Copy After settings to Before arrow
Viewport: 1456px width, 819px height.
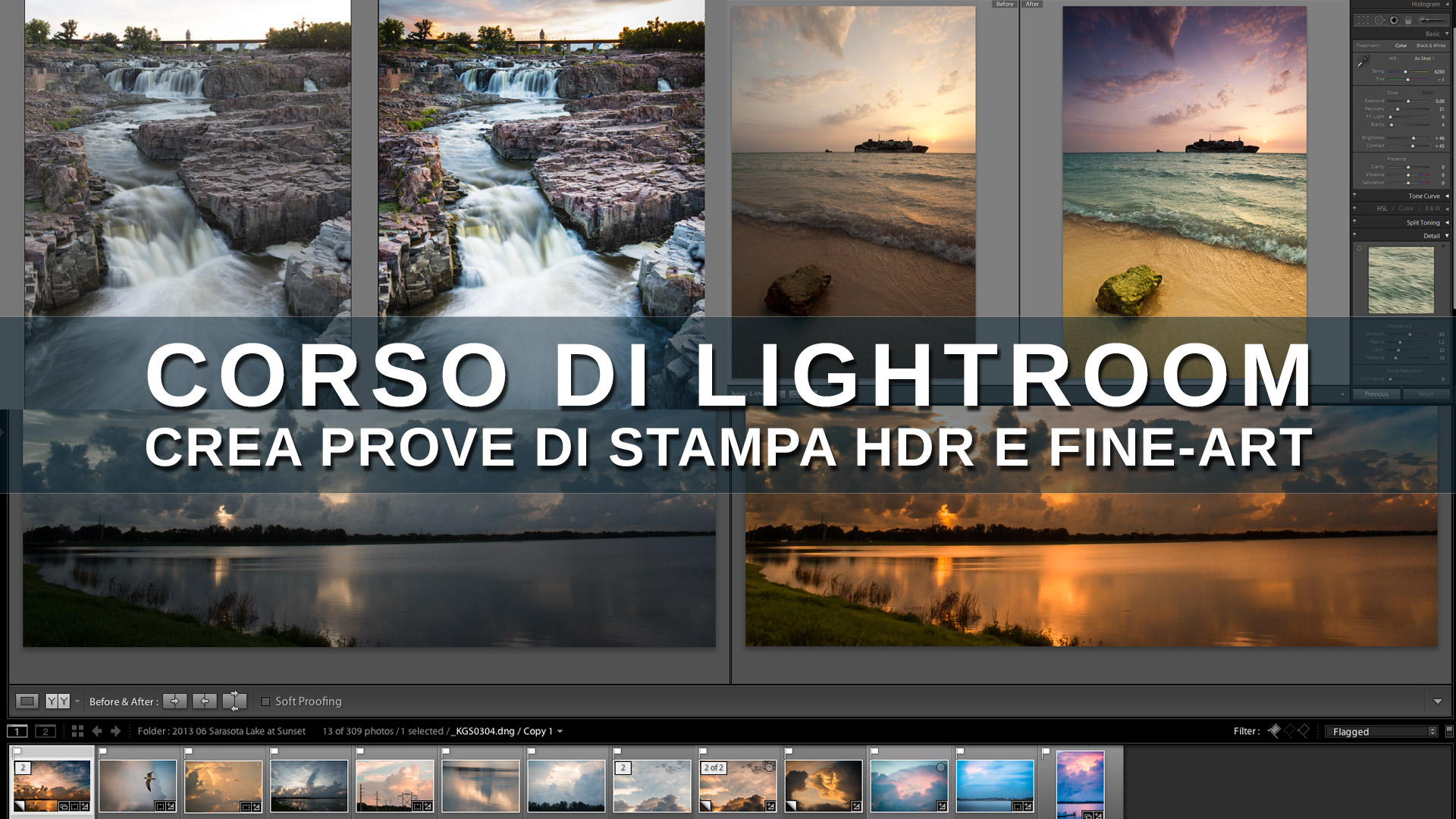click(x=204, y=701)
